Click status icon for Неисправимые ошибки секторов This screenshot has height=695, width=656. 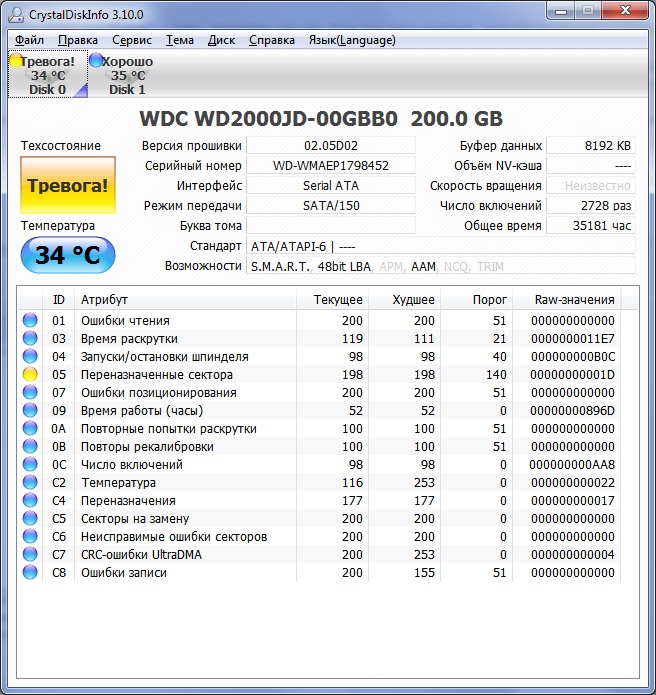(x=30, y=536)
